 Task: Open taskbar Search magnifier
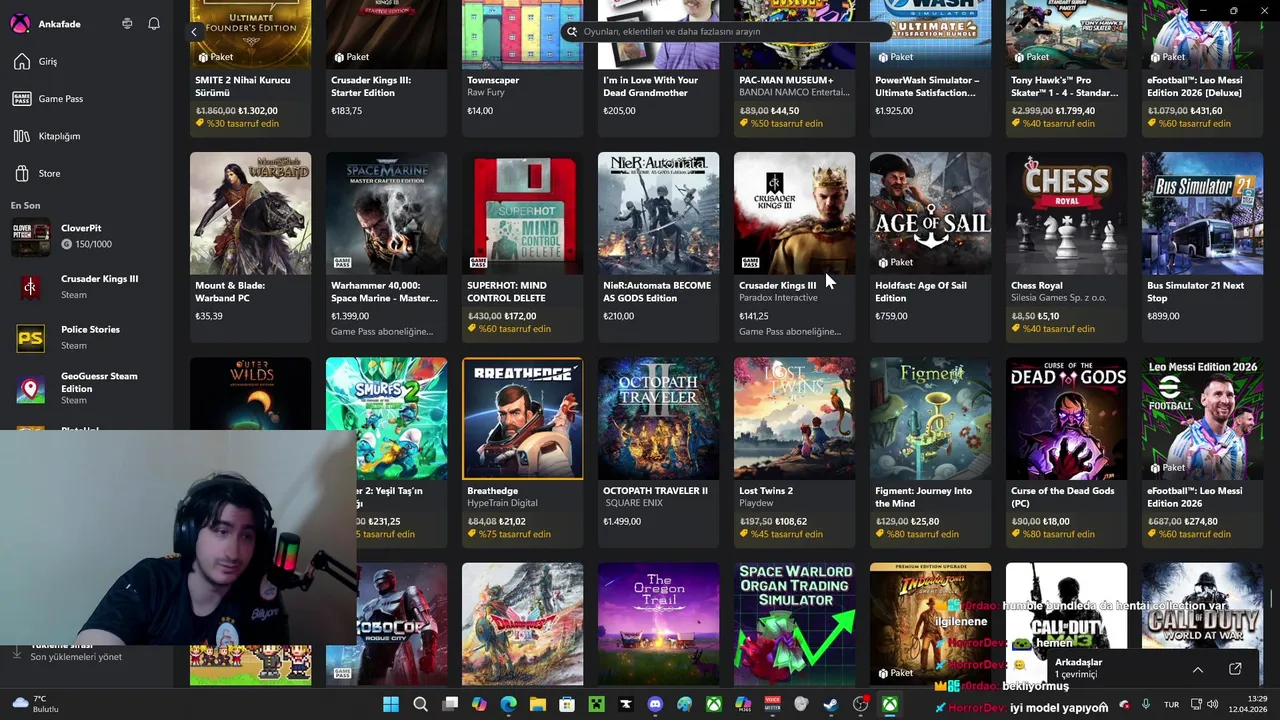click(x=420, y=705)
